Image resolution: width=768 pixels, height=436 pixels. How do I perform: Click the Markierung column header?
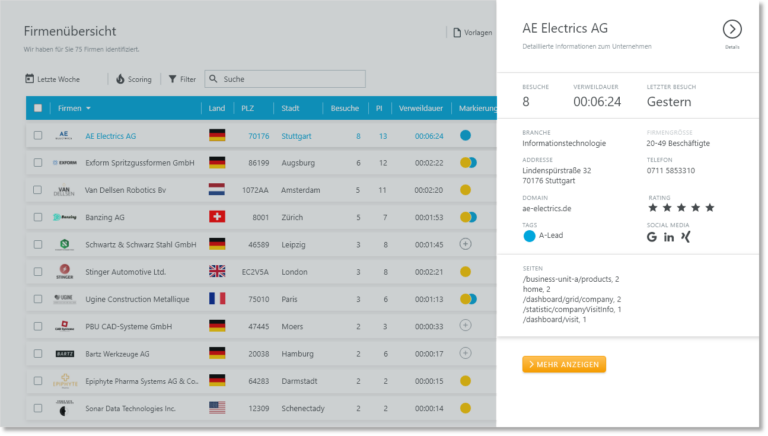point(477,108)
